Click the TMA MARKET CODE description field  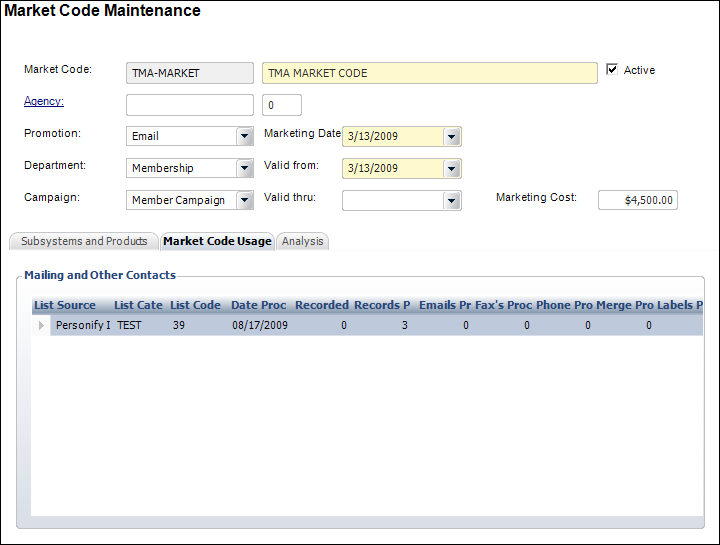430,73
